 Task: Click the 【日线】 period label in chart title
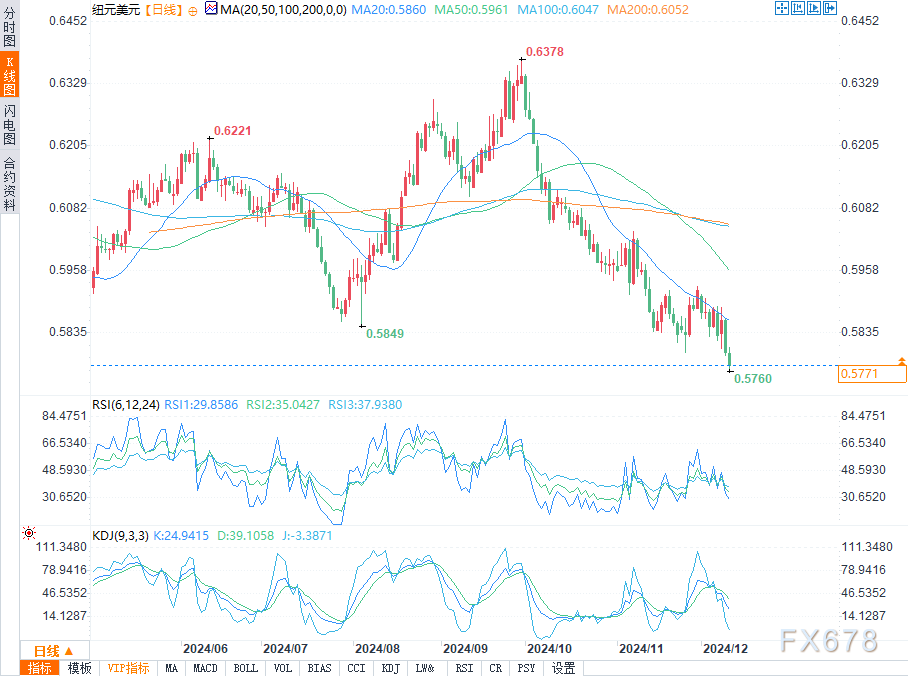tap(164, 10)
